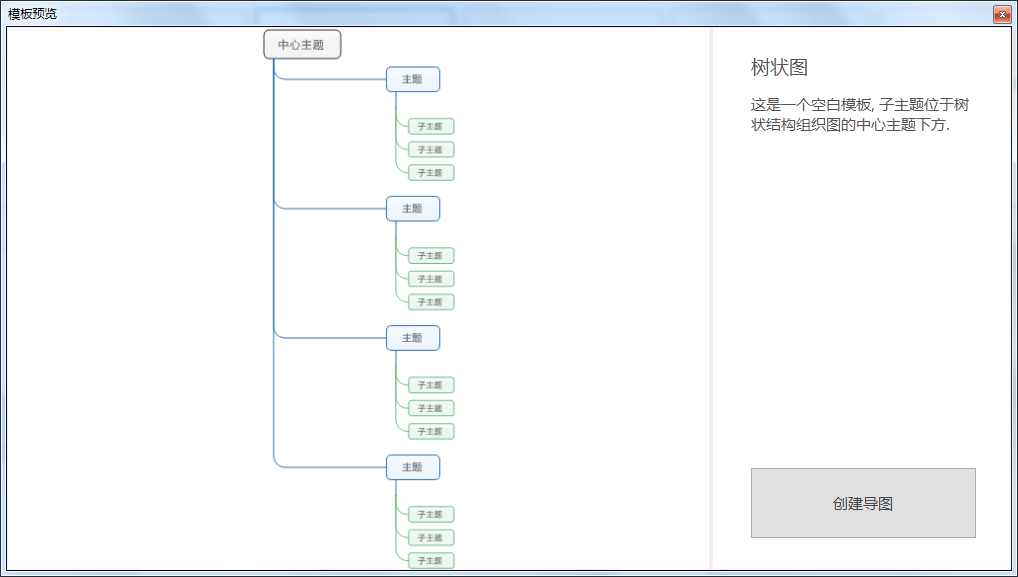Click the first 子主题 of the second branch

click(x=430, y=255)
